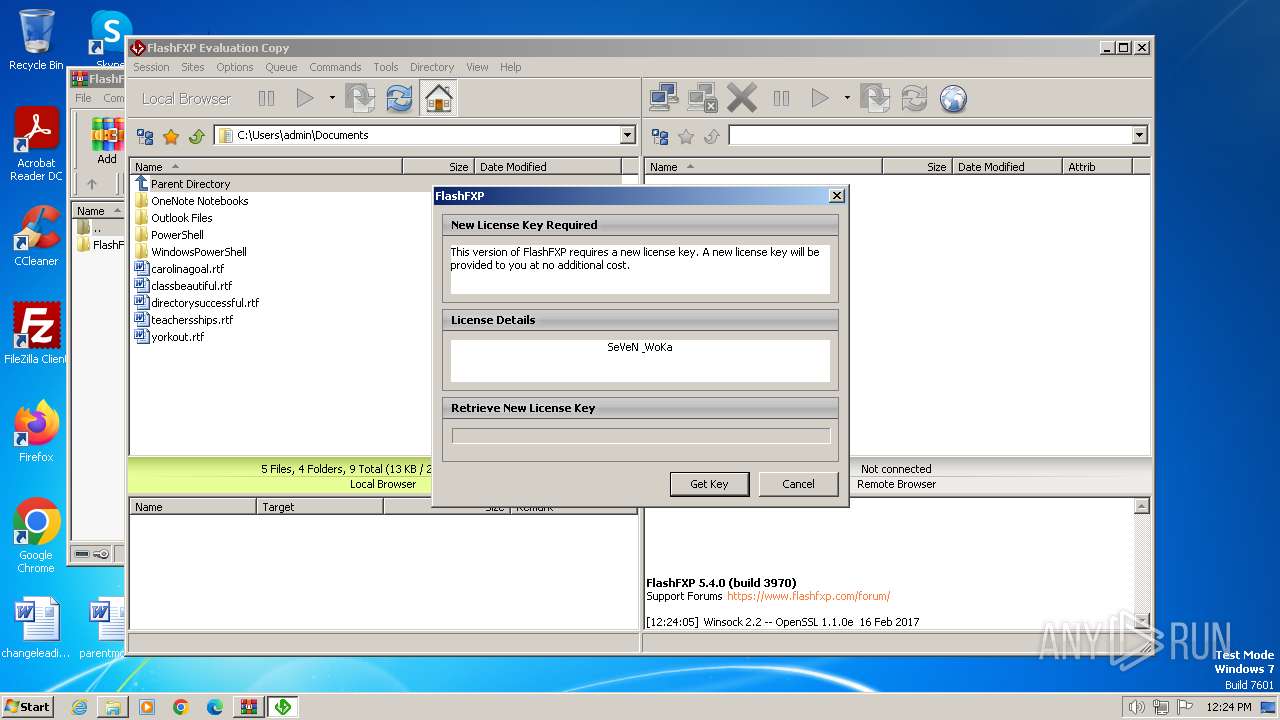1280x720 pixels.
Task: Sort remote list by Attrib column
Action: [1096, 167]
